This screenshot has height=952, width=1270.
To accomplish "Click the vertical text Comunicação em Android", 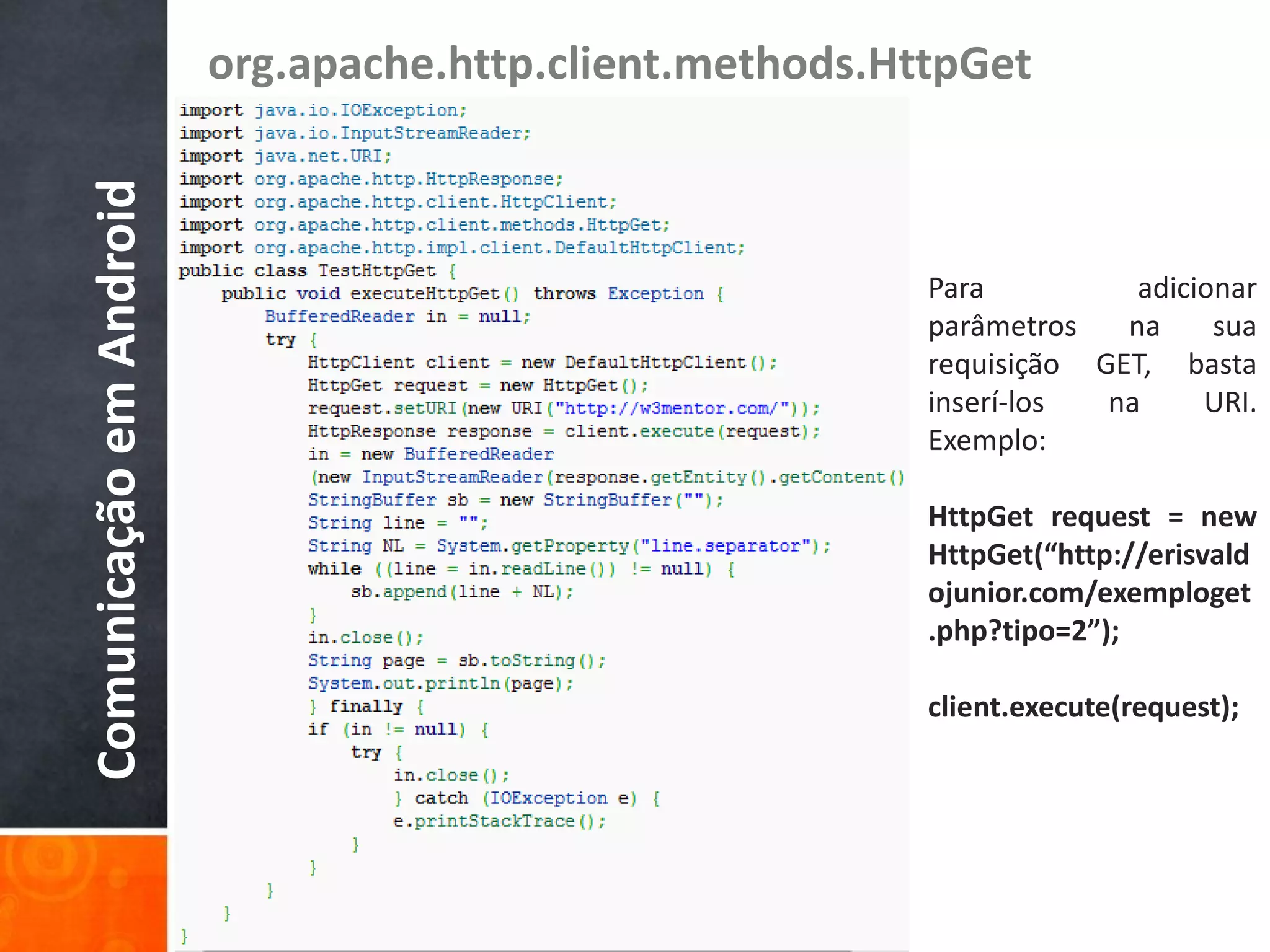I will click(117, 479).
